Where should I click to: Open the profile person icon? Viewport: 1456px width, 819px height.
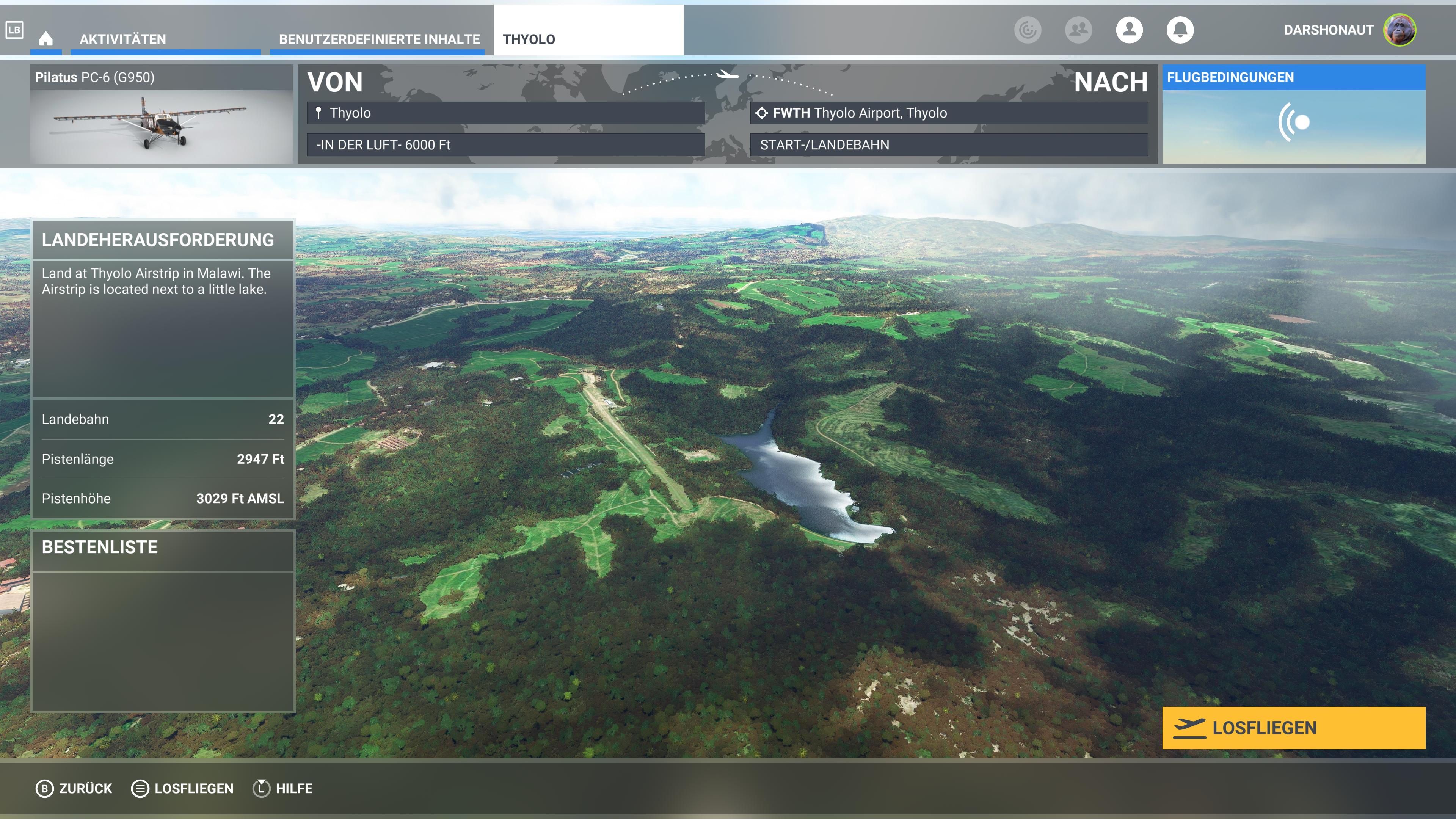click(x=1129, y=30)
